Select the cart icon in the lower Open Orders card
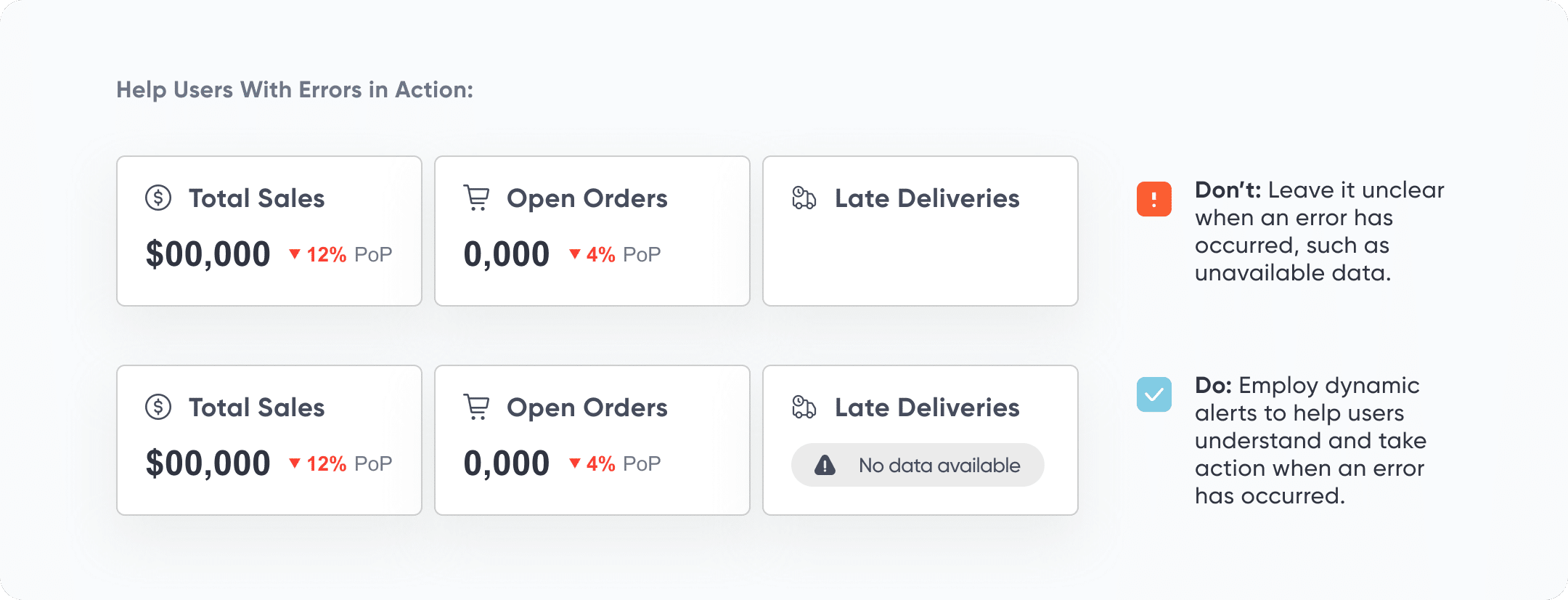Image resolution: width=1568 pixels, height=600 pixels. click(476, 407)
